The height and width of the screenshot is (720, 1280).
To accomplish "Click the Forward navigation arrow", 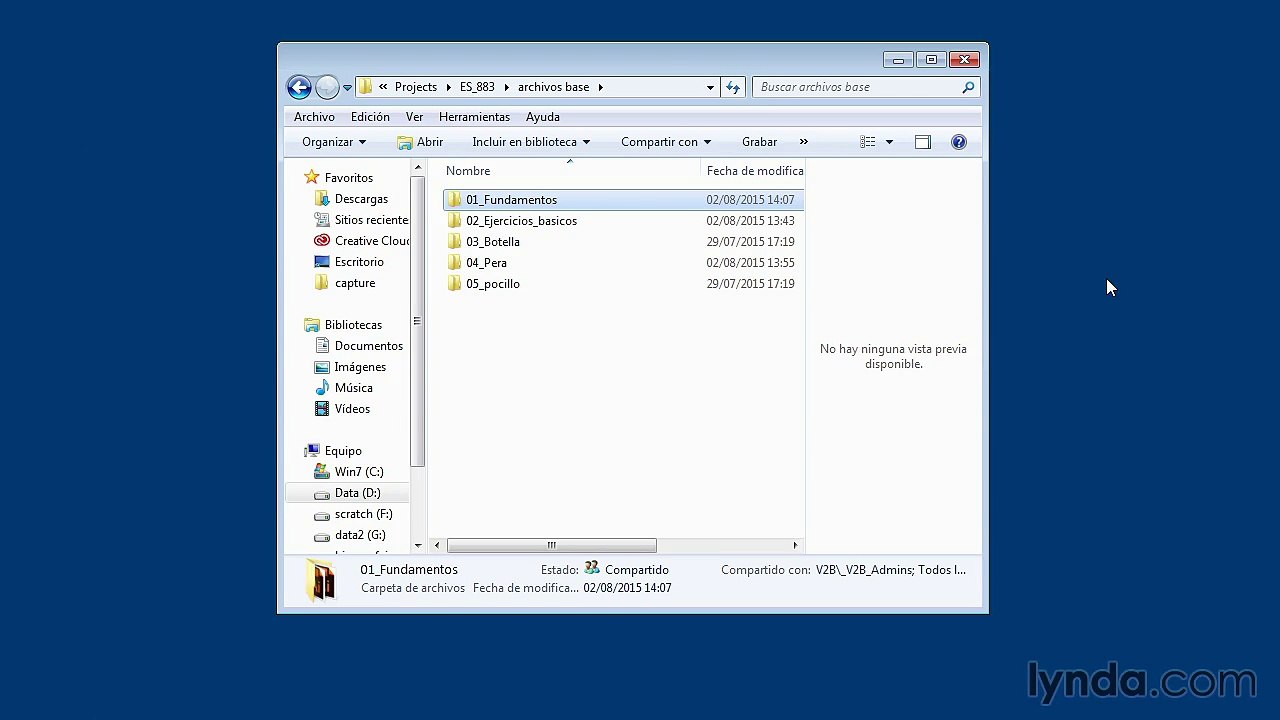I will (327, 87).
